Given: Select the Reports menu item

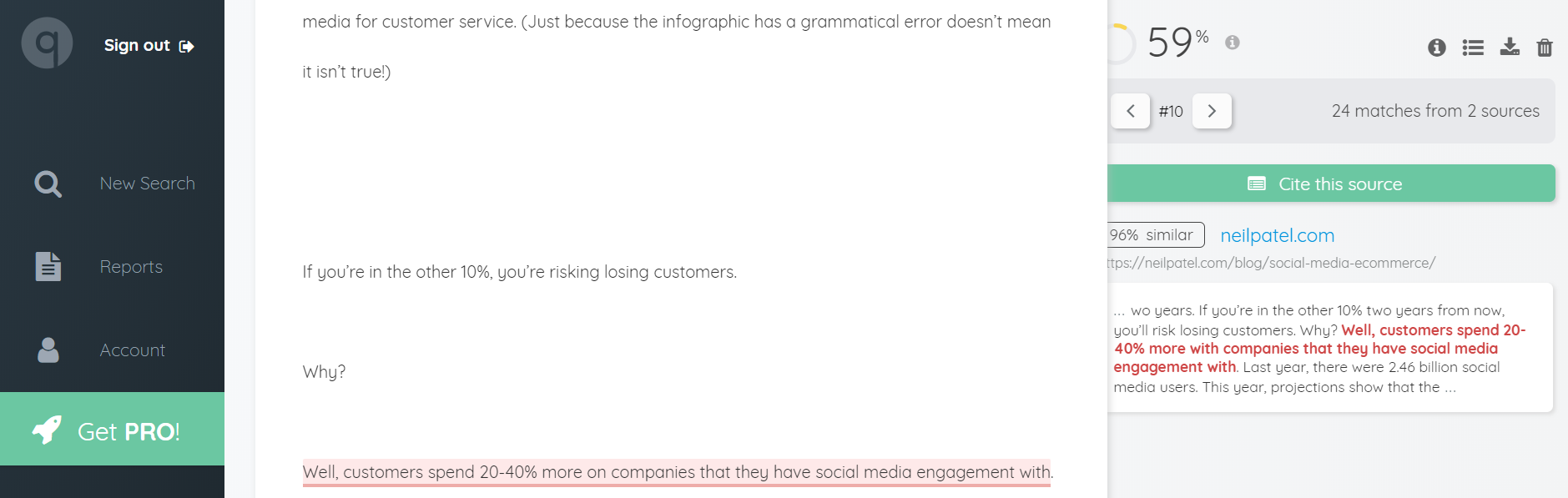Looking at the screenshot, I should tap(131, 267).
